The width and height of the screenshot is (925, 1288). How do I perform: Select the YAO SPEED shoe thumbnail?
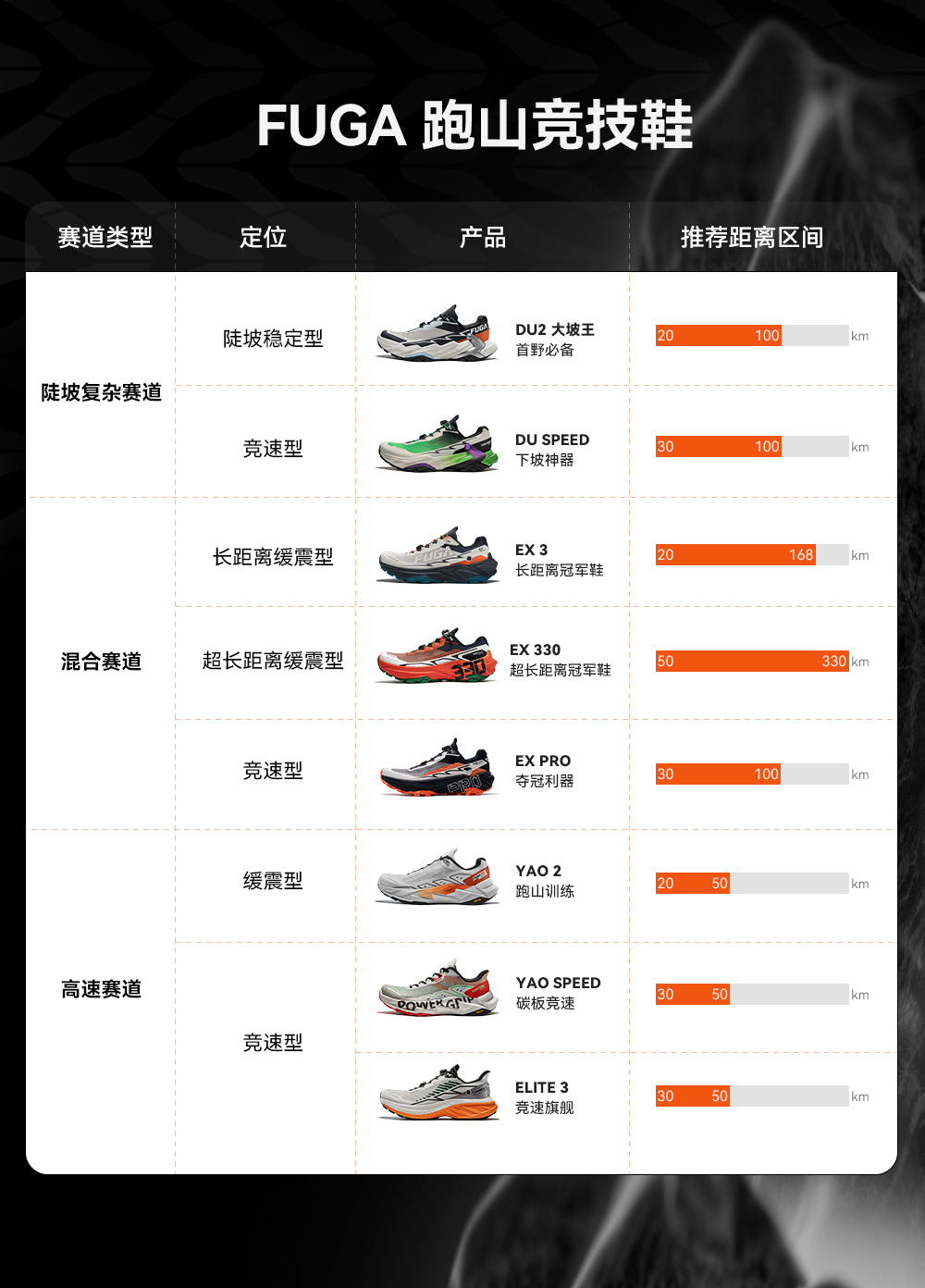coord(438,987)
